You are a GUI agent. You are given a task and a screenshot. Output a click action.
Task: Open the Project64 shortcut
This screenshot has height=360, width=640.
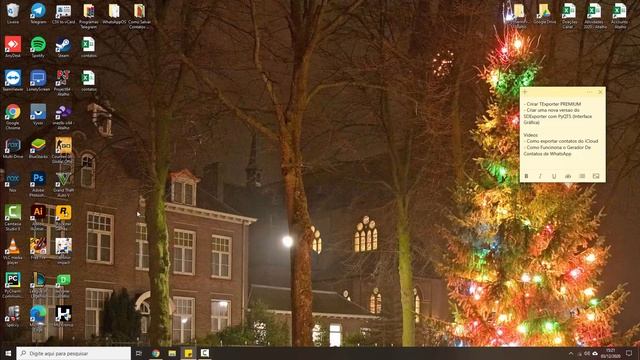[63, 82]
